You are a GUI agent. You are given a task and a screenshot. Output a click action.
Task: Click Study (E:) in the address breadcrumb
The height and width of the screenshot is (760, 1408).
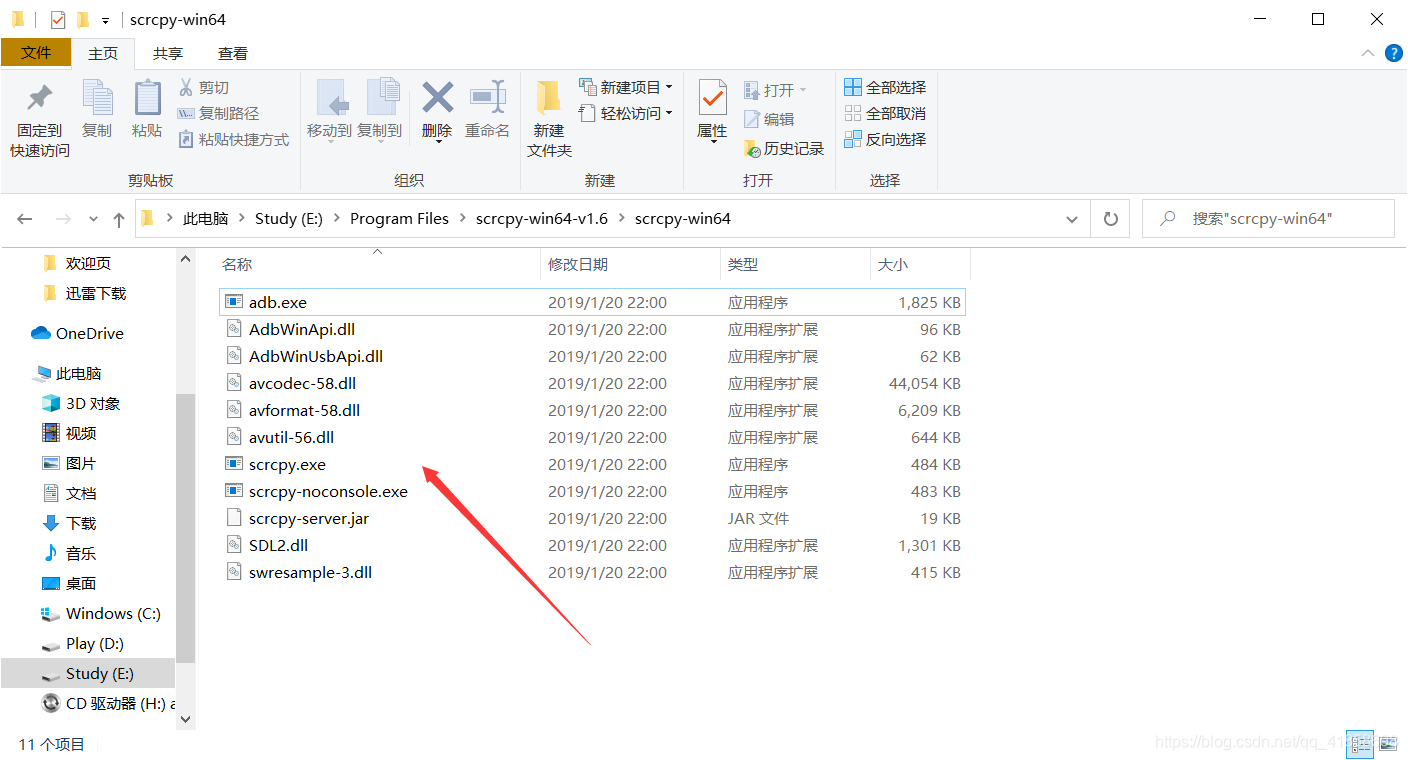289,219
